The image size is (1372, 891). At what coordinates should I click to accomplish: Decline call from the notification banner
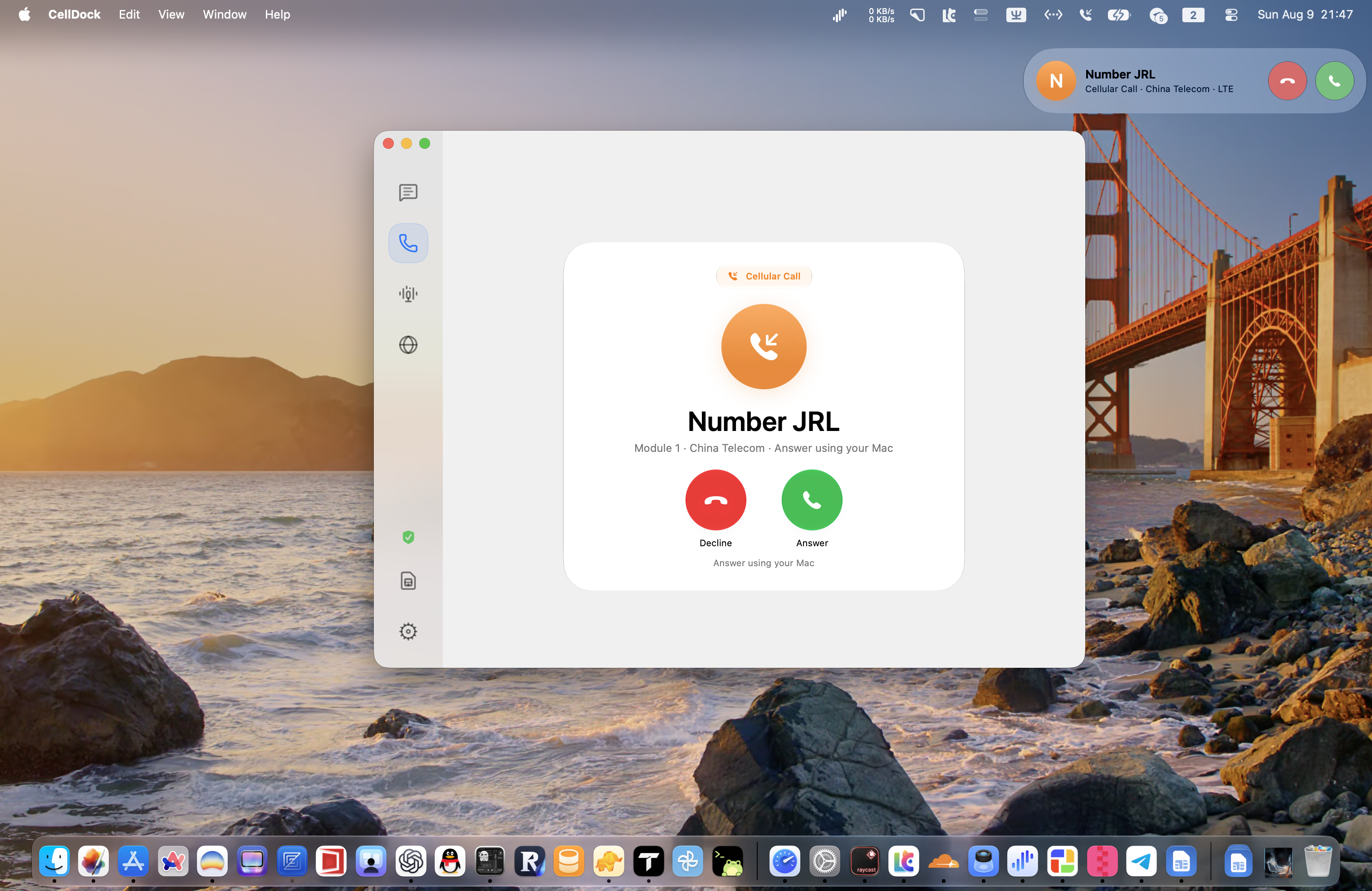coord(1287,81)
